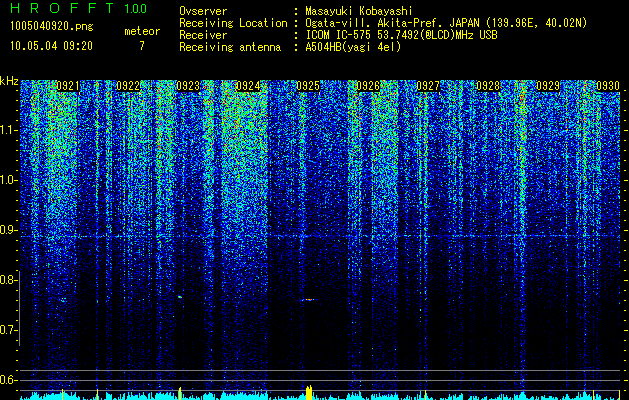Image resolution: width=629 pixels, height=400 pixels.
Task: Click the 0.7 kHz axis label
Action: 8,330
